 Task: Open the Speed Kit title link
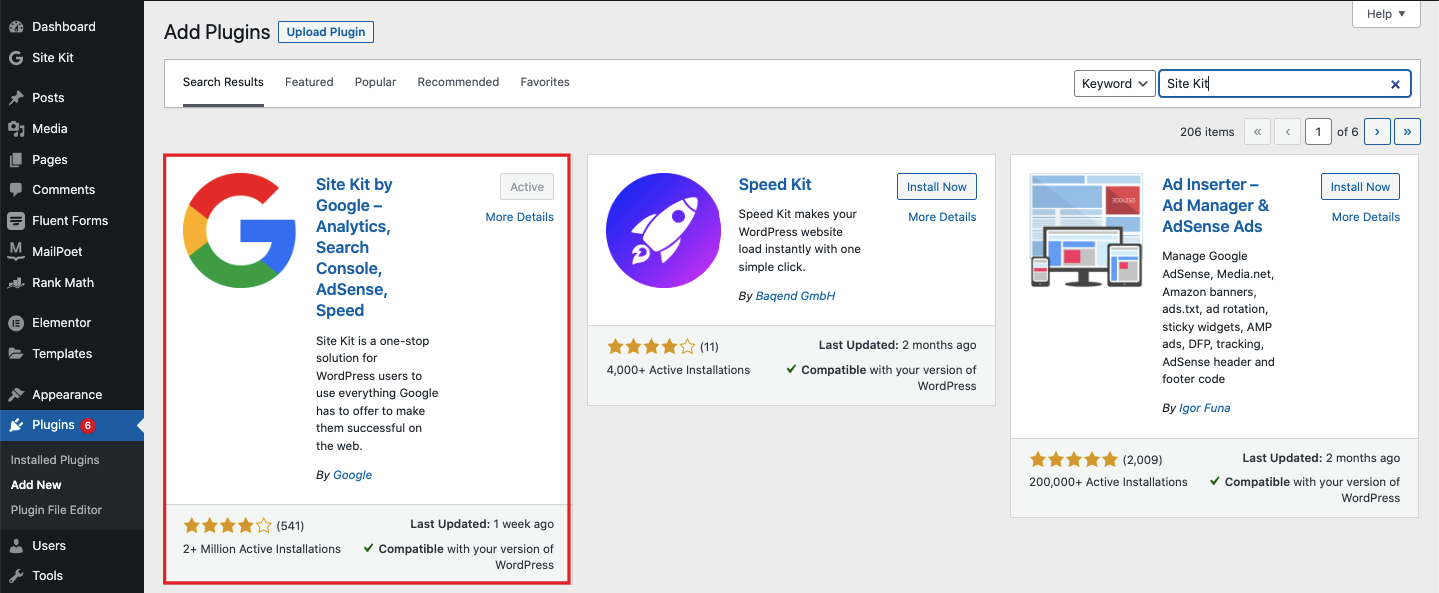coord(775,184)
